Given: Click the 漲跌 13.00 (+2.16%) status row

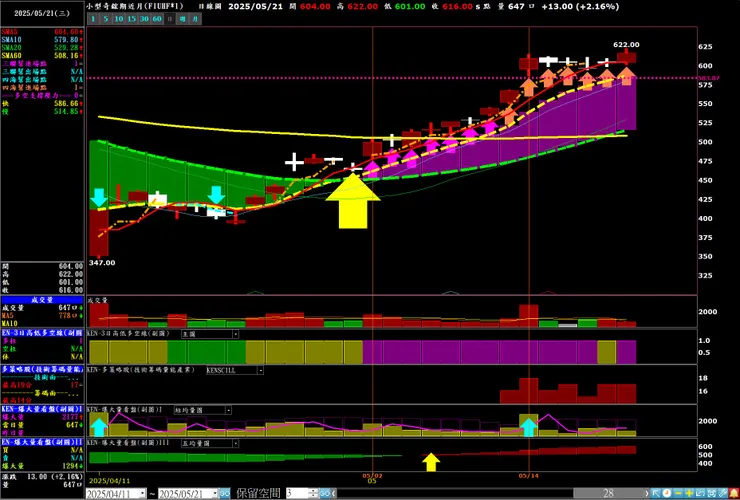Looking at the screenshot, I should tap(42, 477).
